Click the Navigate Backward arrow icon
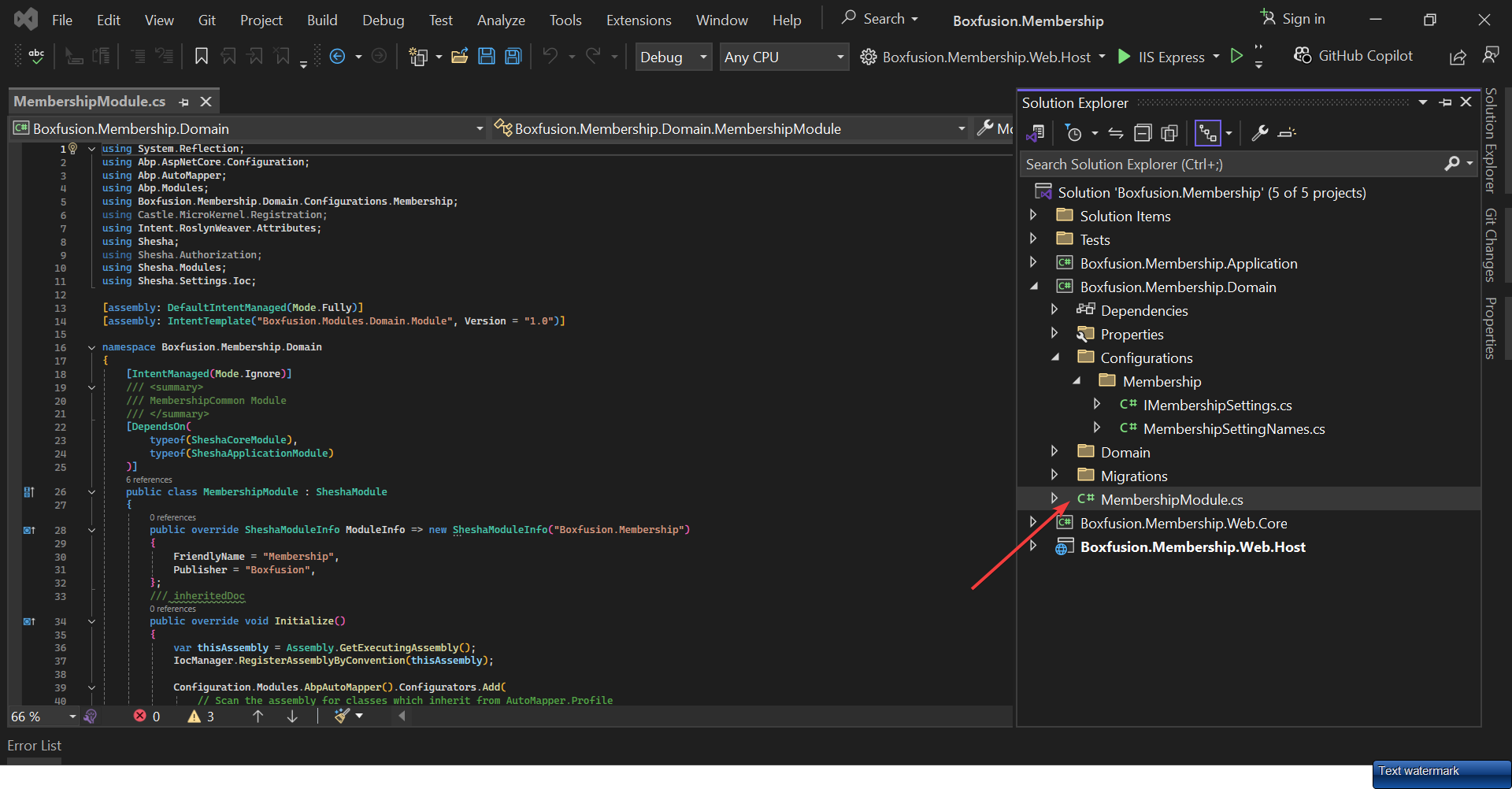Image resolution: width=1512 pixels, height=789 pixels. (337, 56)
